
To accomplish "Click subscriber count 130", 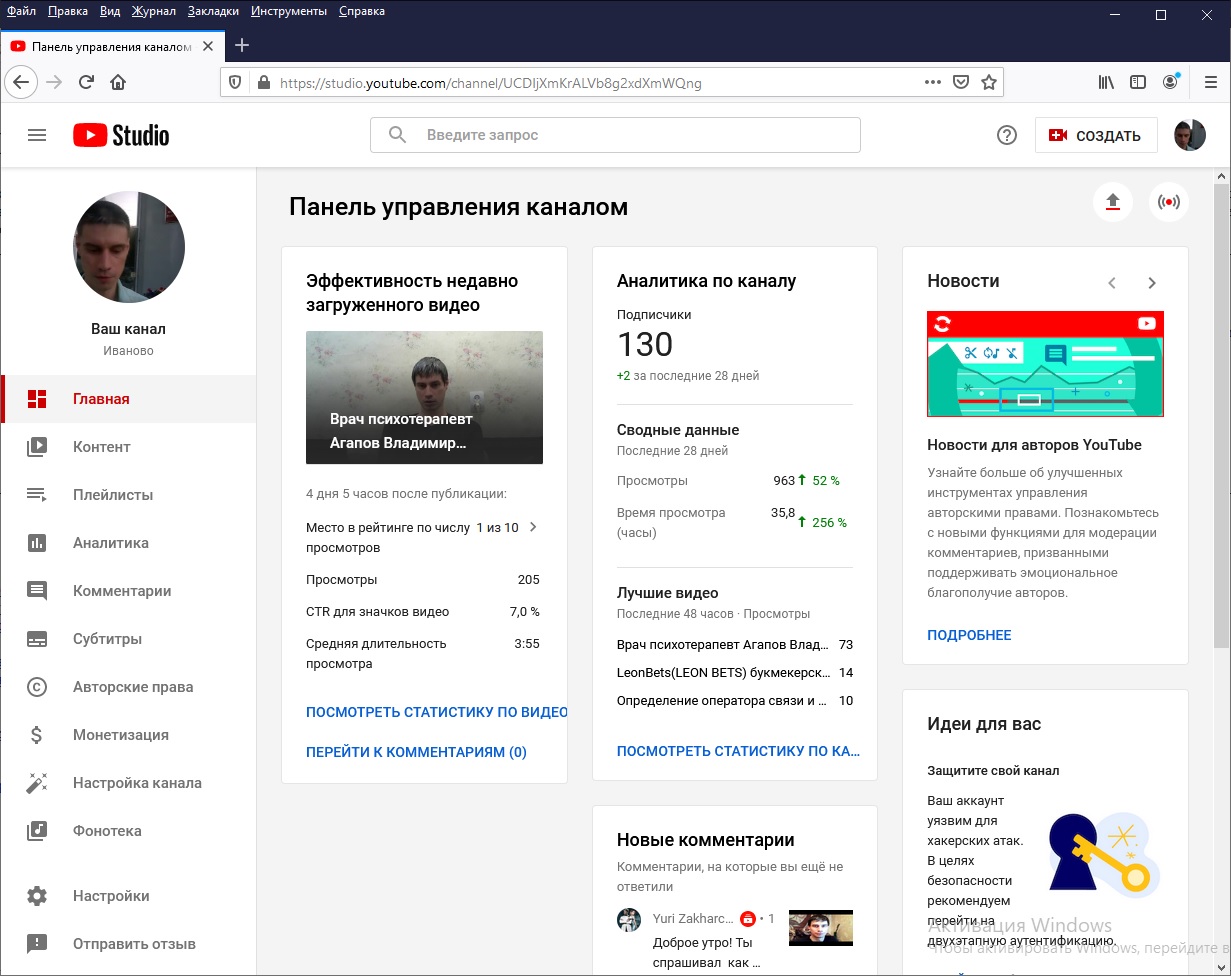I will (645, 345).
